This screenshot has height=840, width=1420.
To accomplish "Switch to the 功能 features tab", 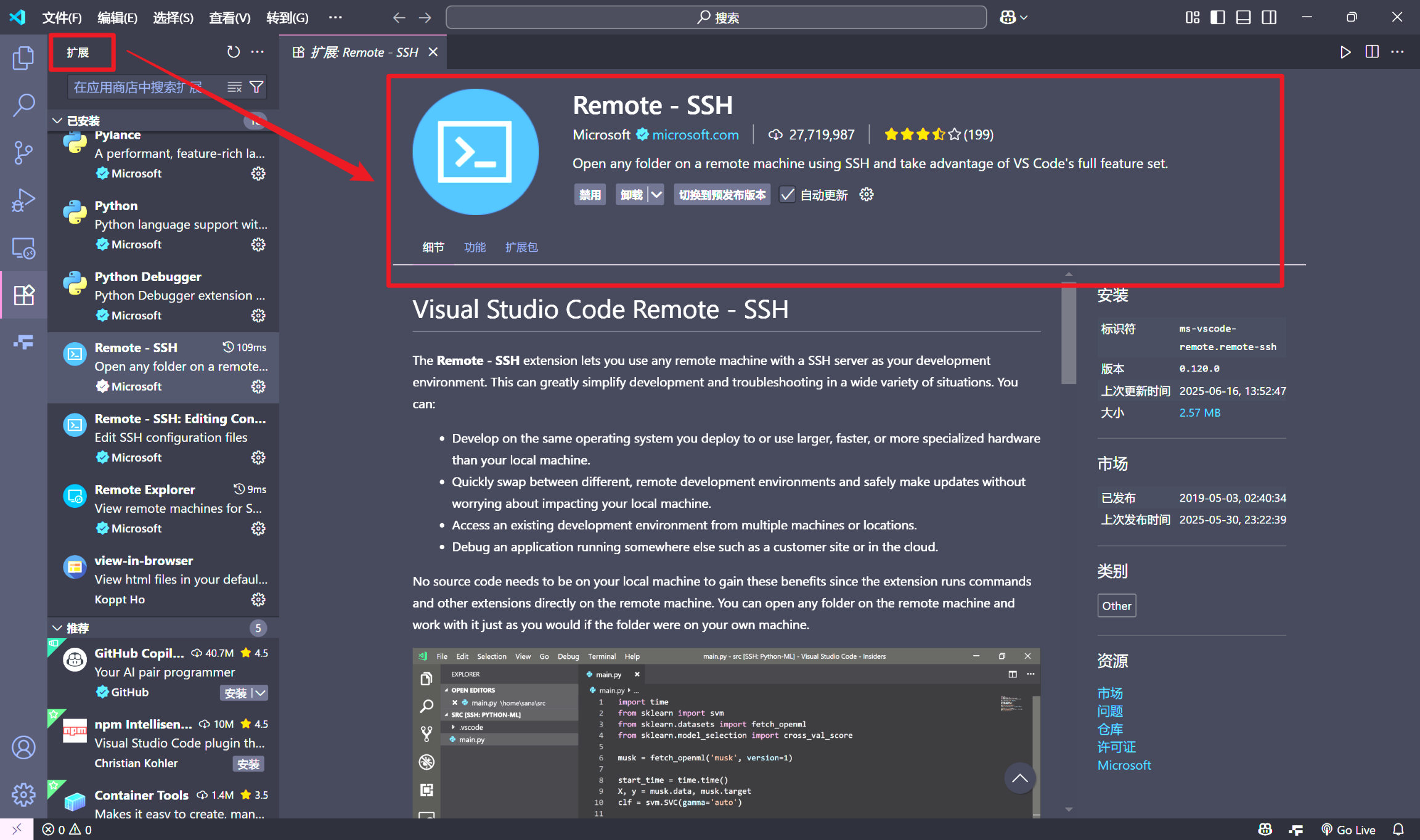I will (x=475, y=247).
